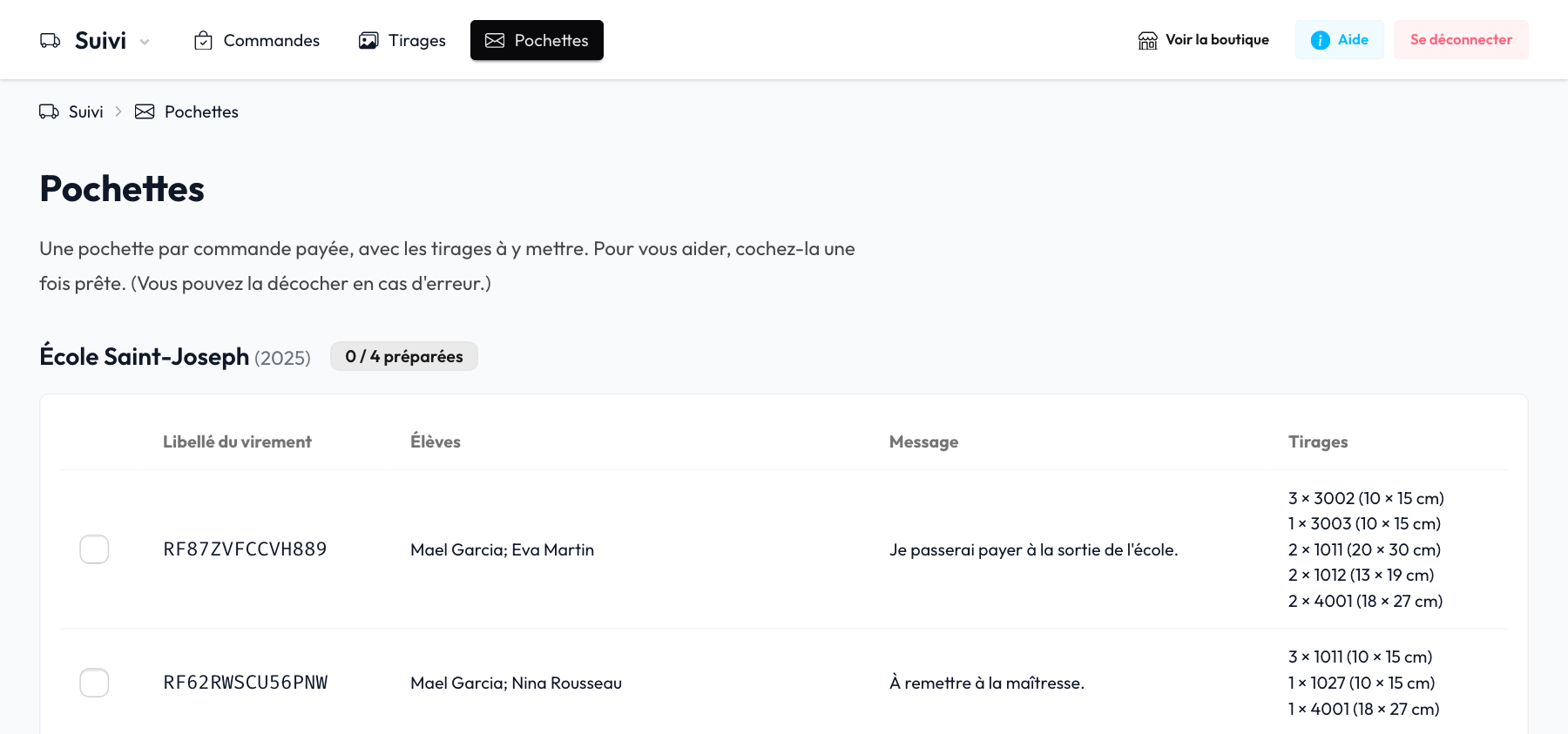1568x734 pixels.
Task: Click tirage line 1 × 4001 (18 × 27 cm)
Action: coord(1364,709)
